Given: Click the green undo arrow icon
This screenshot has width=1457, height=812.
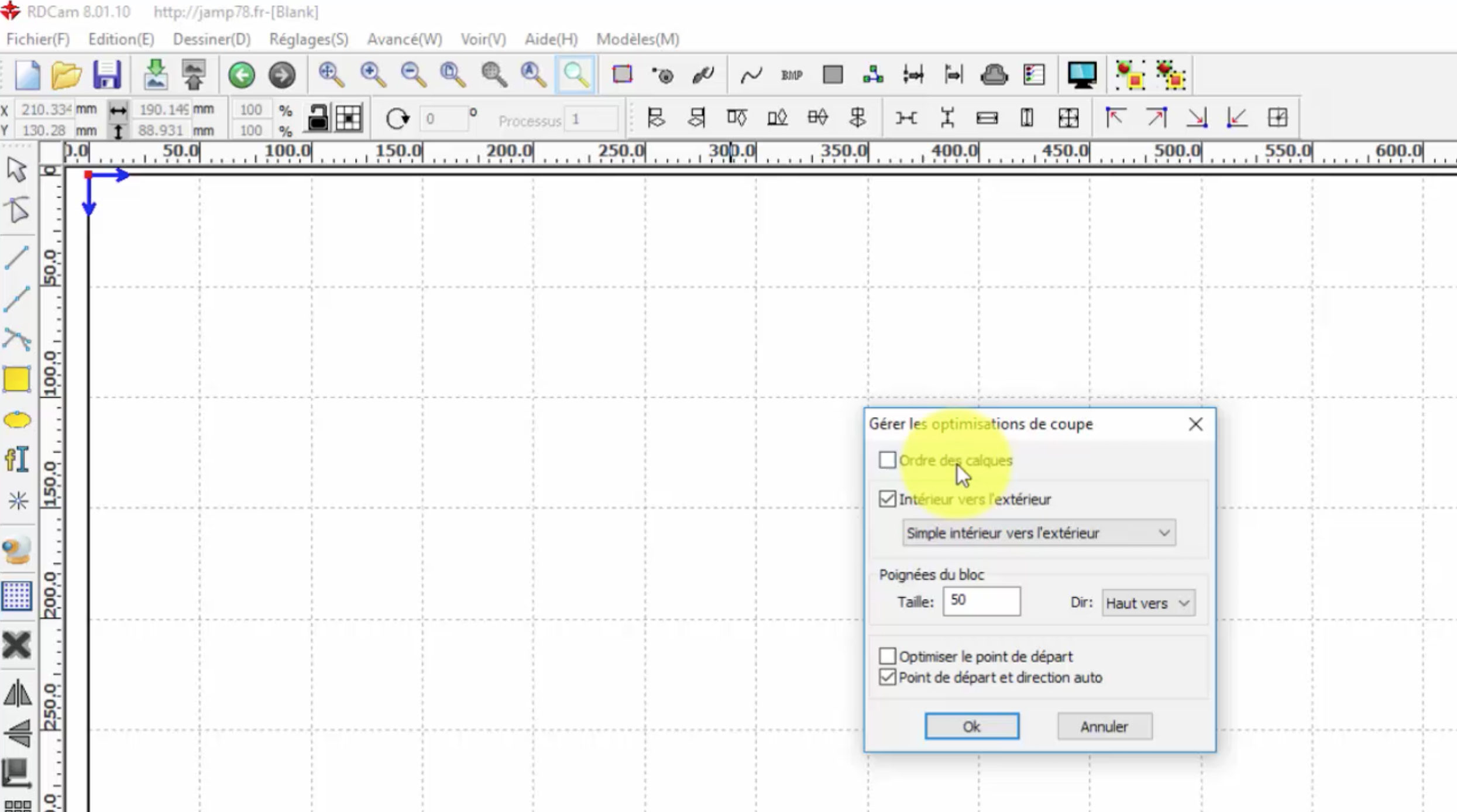Looking at the screenshot, I should pyautogui.click(x=242, y=75).
